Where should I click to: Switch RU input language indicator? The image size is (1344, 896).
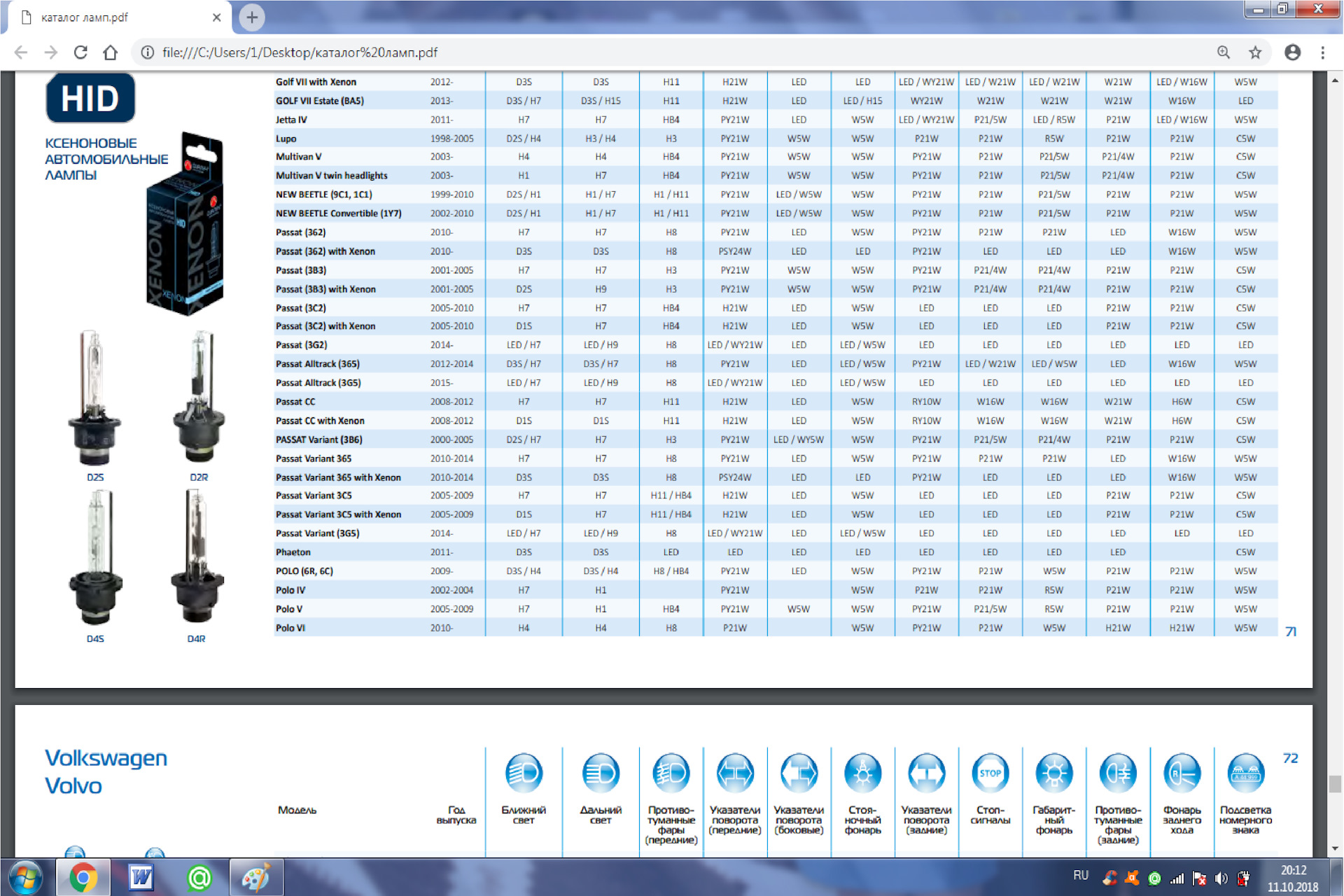click(x=1080, y=876)
